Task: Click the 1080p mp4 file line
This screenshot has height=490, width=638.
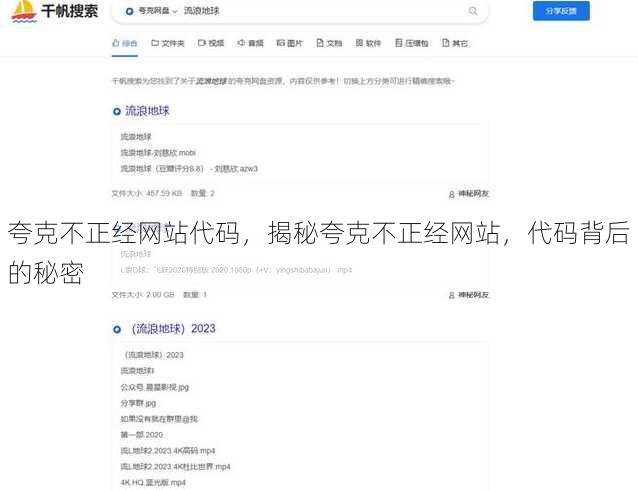Action: 236,270
